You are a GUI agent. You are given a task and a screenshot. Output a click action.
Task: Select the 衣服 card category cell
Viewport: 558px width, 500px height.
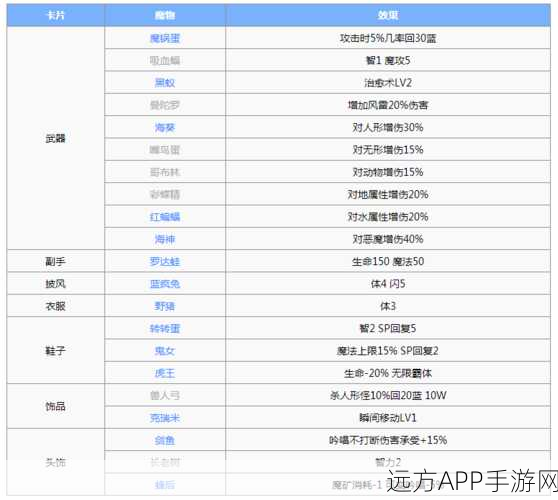click(x=56, y=306)
